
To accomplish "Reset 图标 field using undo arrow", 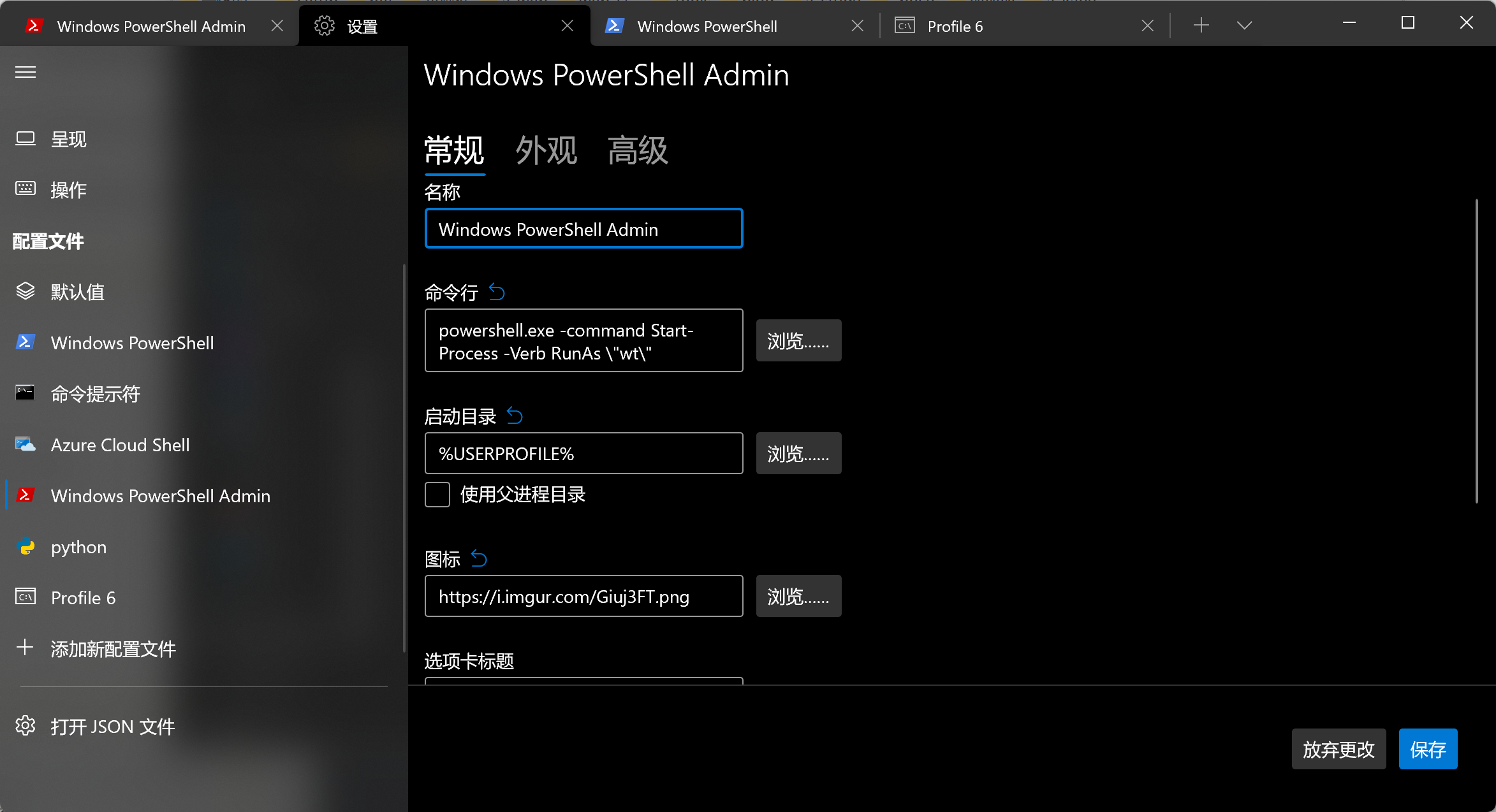I will click(x=479, y=558).
